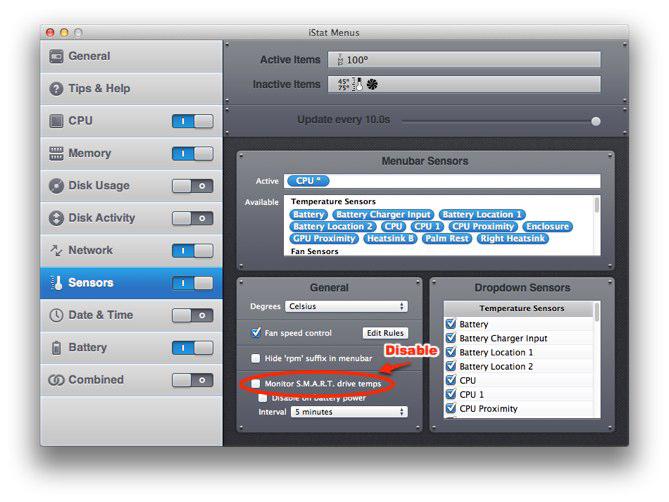Enable the Disk Activity switch
The image size is (669, 502).
click(192, 218)
